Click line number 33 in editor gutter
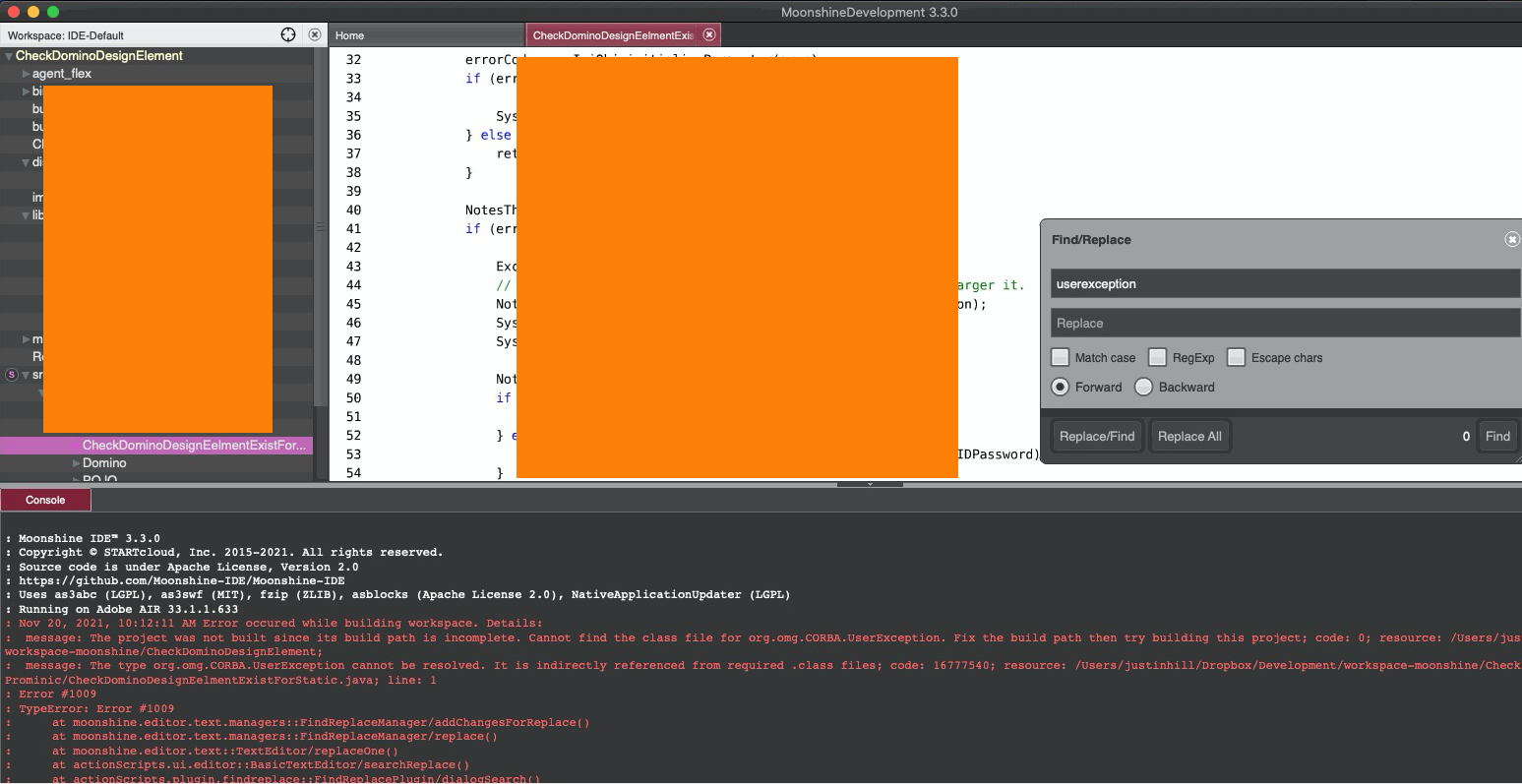1522x784 pixels. 353,78
